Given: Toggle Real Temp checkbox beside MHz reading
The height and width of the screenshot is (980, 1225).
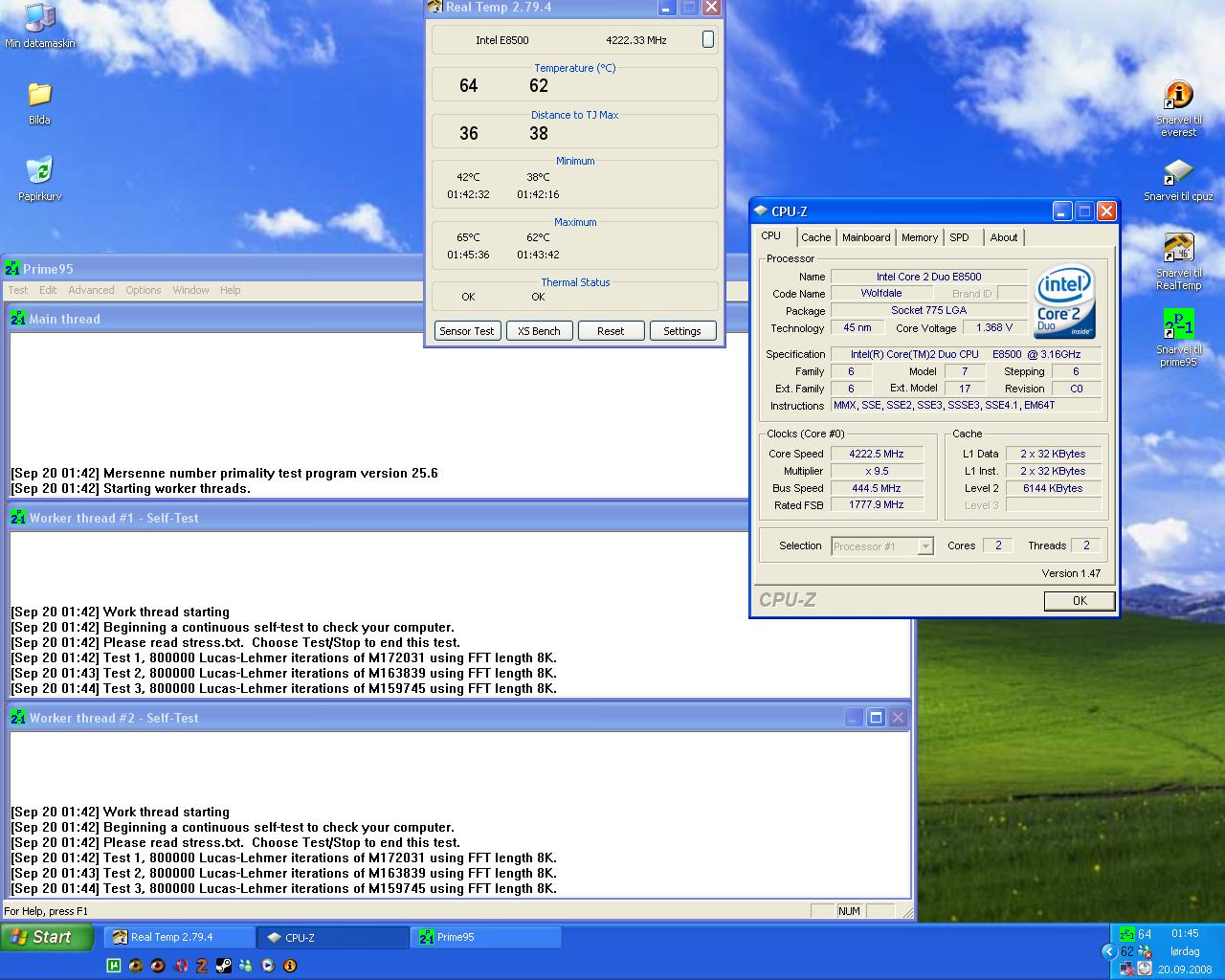Looking at the screenshot, I should pos(708,39).
